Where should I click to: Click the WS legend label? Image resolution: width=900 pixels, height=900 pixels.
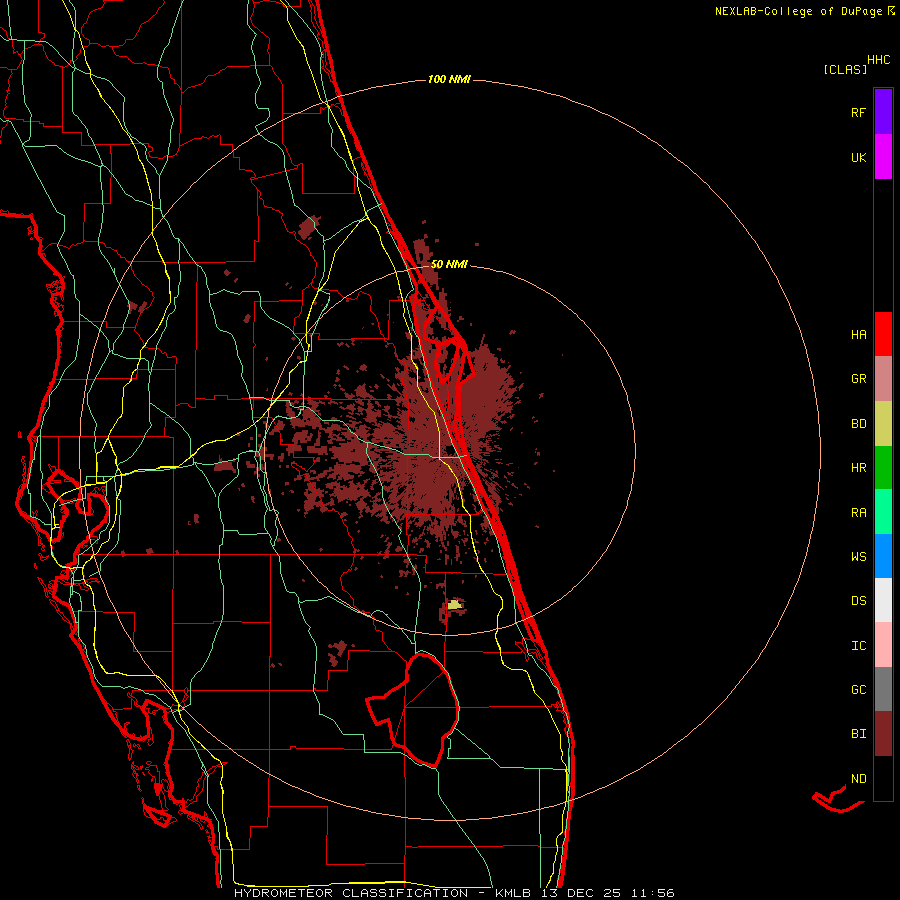pos(858,557)
